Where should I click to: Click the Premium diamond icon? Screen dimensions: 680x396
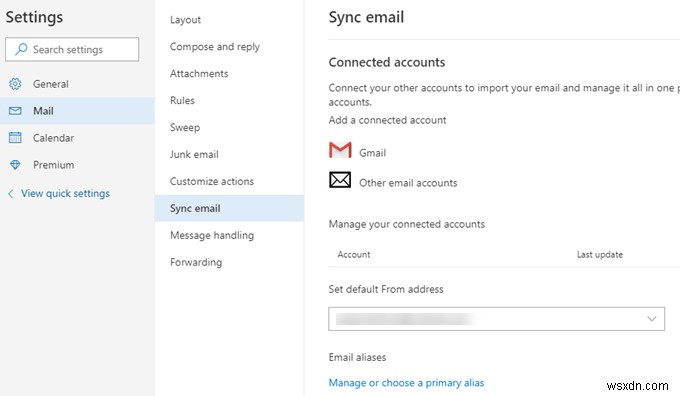15,165
